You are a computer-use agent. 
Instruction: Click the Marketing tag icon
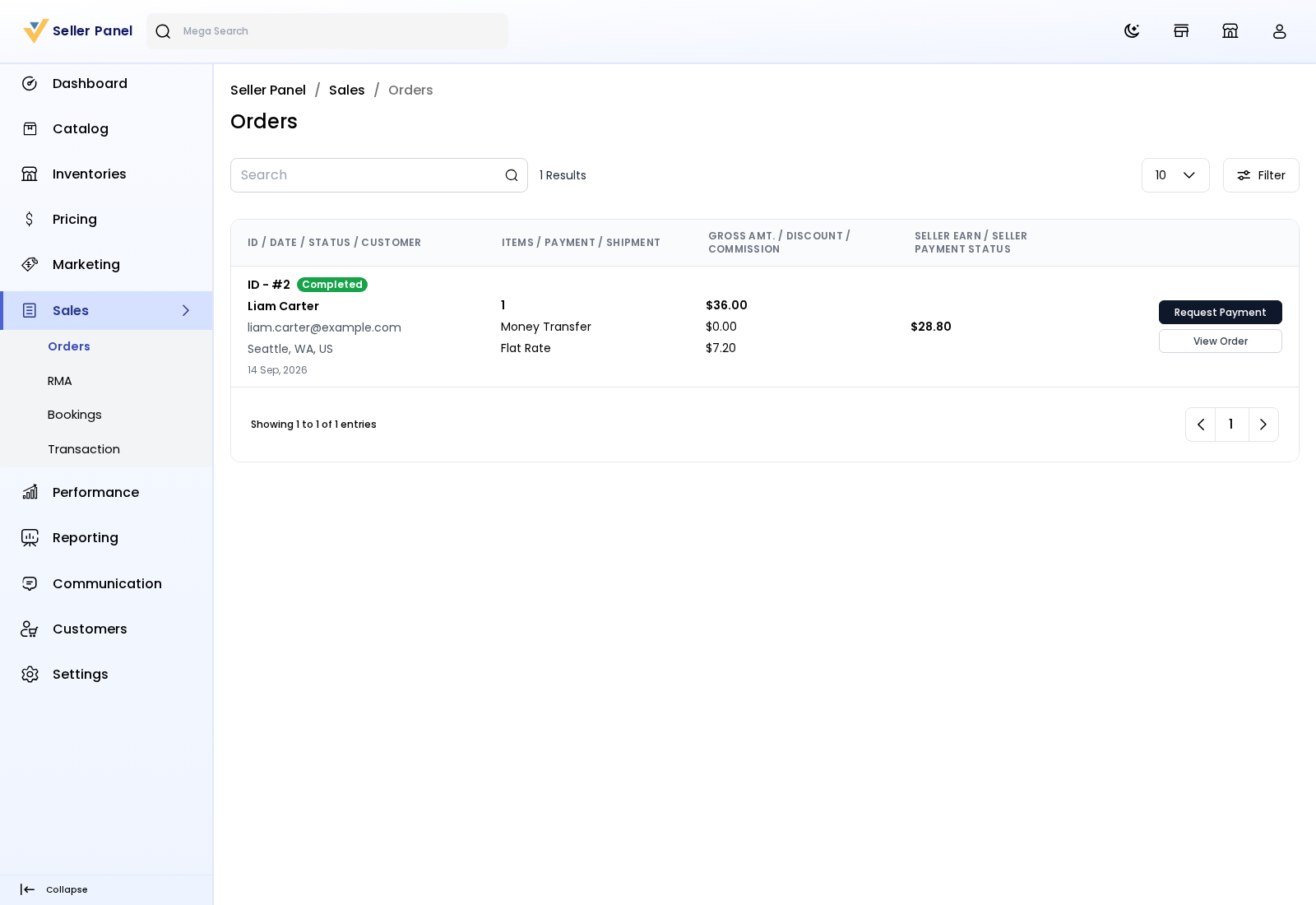point(30,264)
